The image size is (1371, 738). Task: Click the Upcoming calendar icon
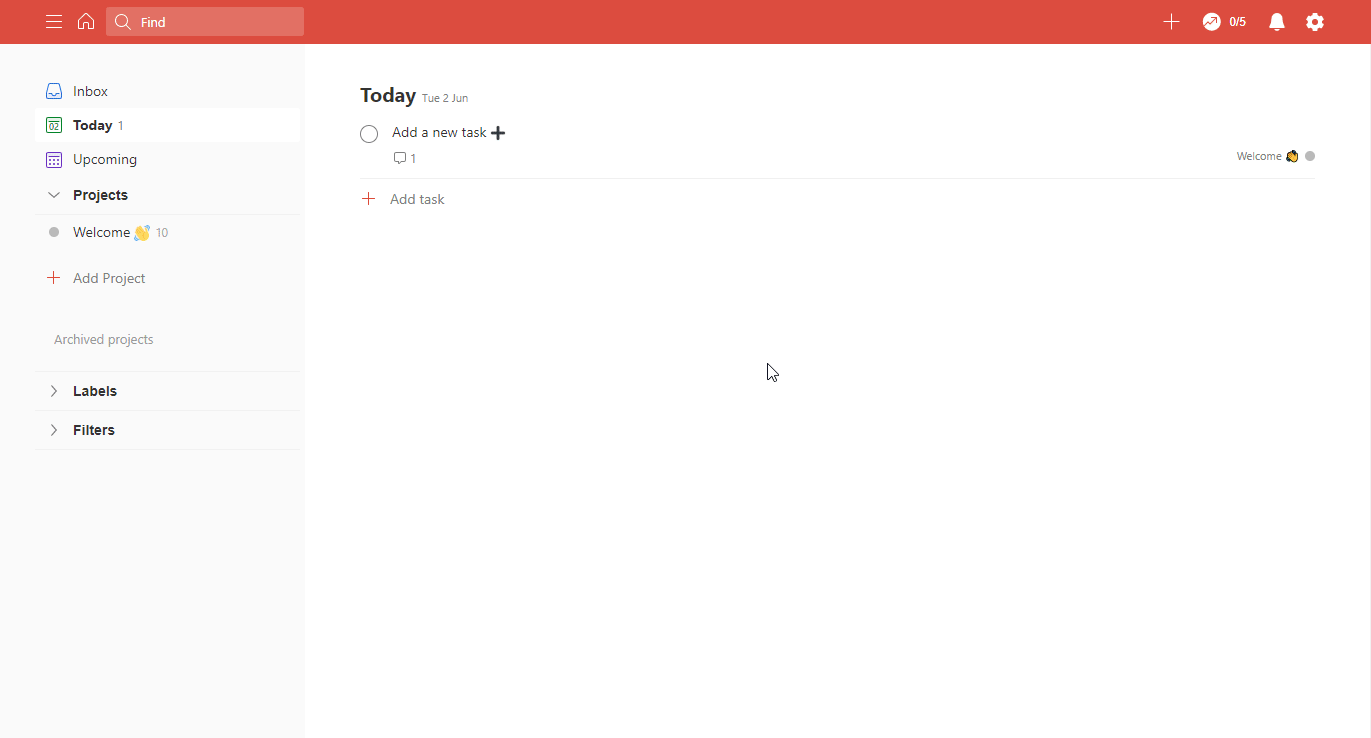tap(53, 159)
